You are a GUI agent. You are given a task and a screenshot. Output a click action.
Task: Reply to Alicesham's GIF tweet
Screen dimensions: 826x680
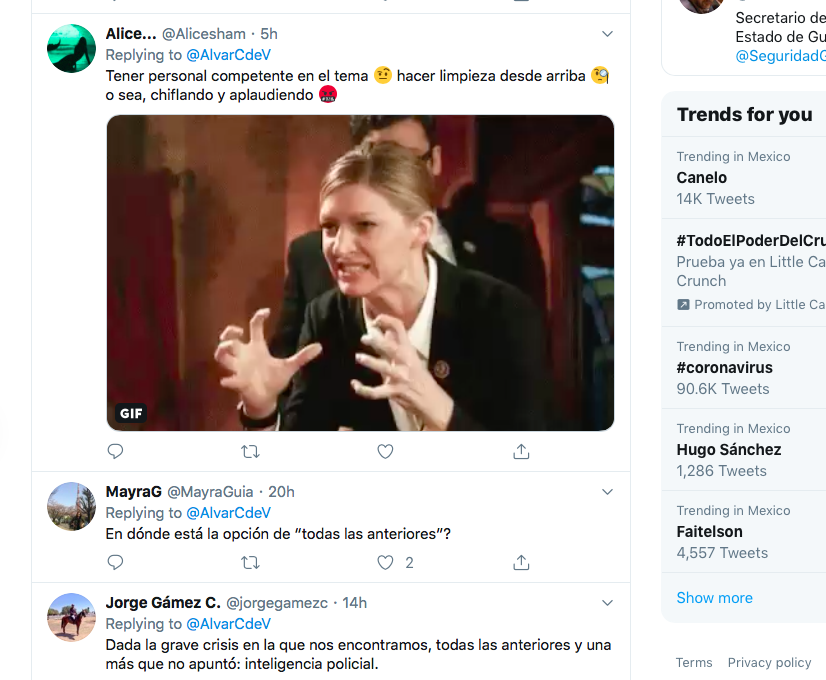click(115, 452)
